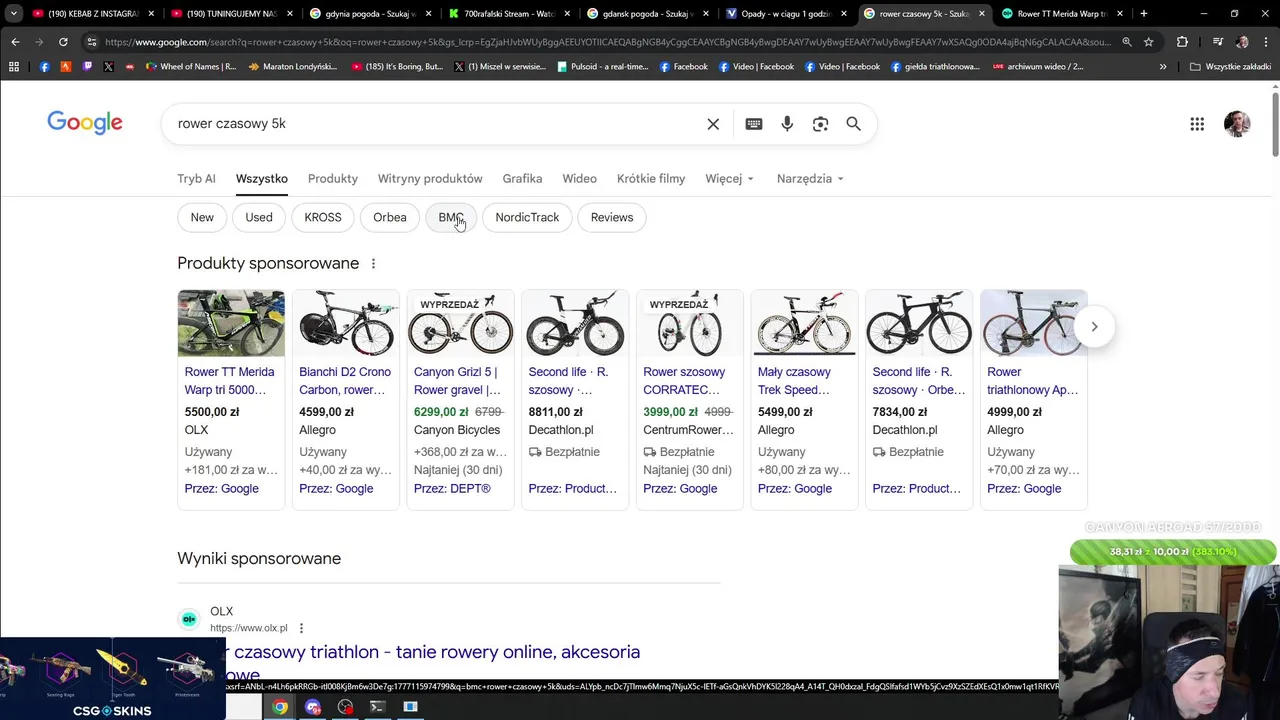This screenshot has width=1280, height=720.
Task: Open the three-dot menu beside the olx.pl result
Action: tap(301, 628)
